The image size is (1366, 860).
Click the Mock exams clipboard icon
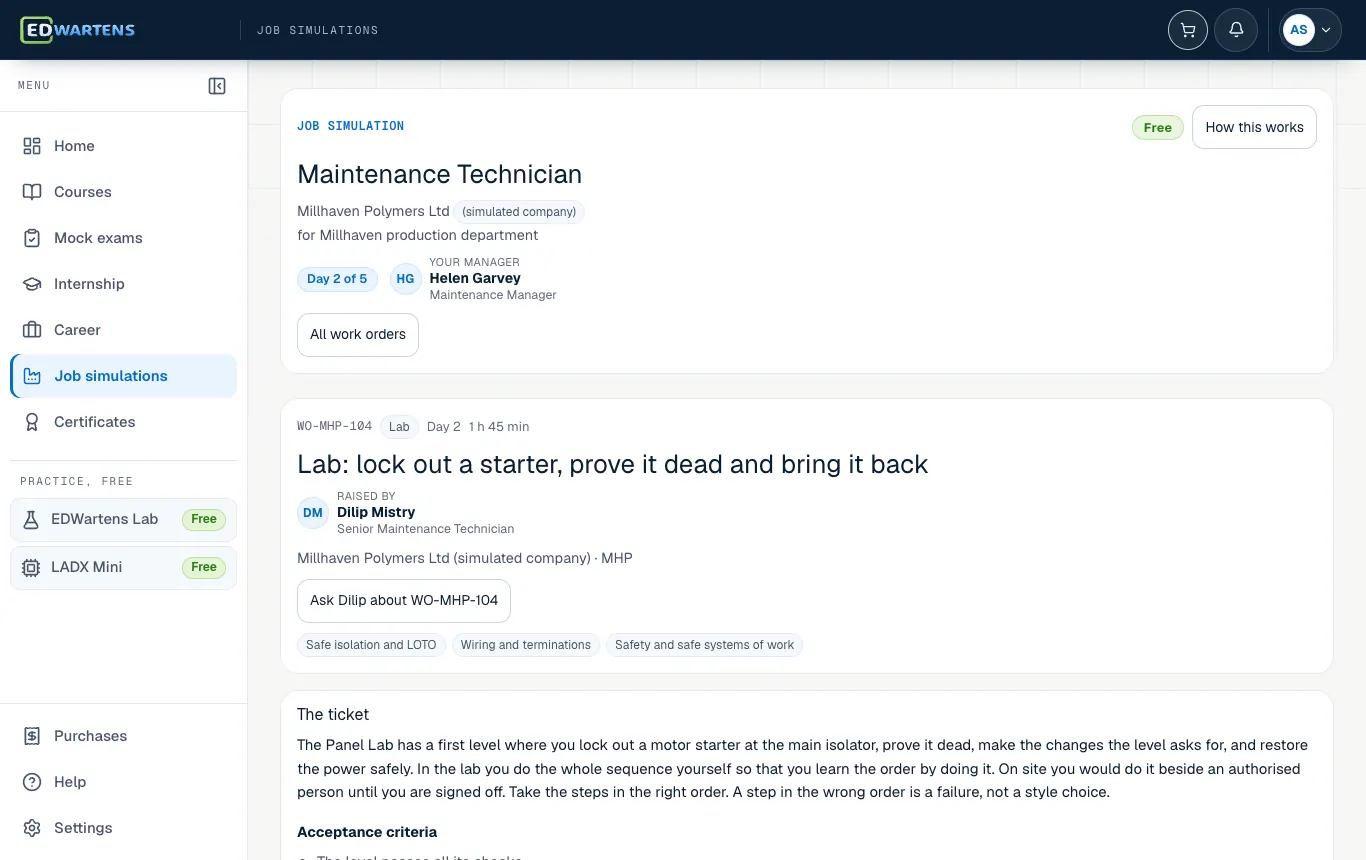click(x=32, y=238)
